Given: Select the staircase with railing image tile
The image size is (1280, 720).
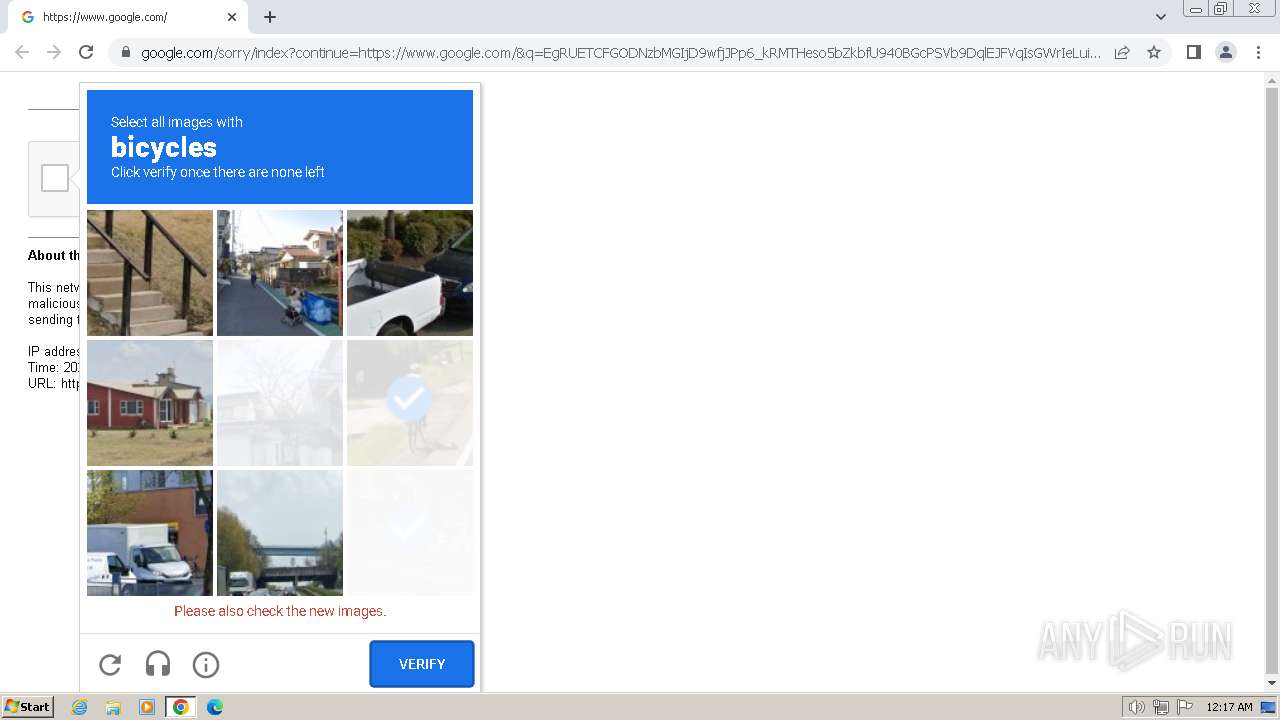Looking at the screenshot, I should (150, 273).
